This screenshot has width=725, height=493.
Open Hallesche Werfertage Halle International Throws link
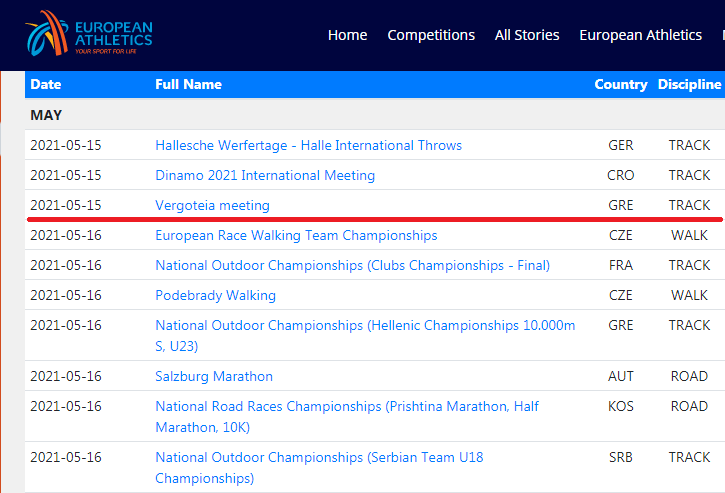point(308,145)
